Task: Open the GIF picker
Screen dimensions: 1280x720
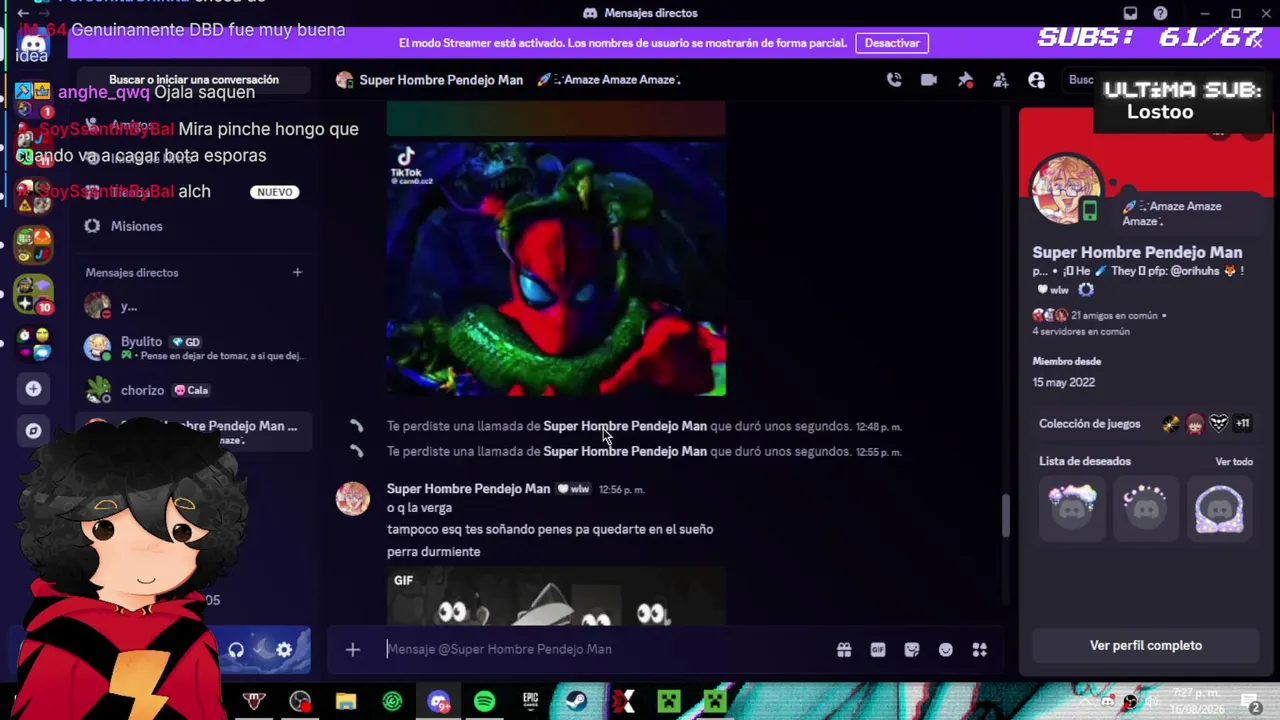Action: 878,650
